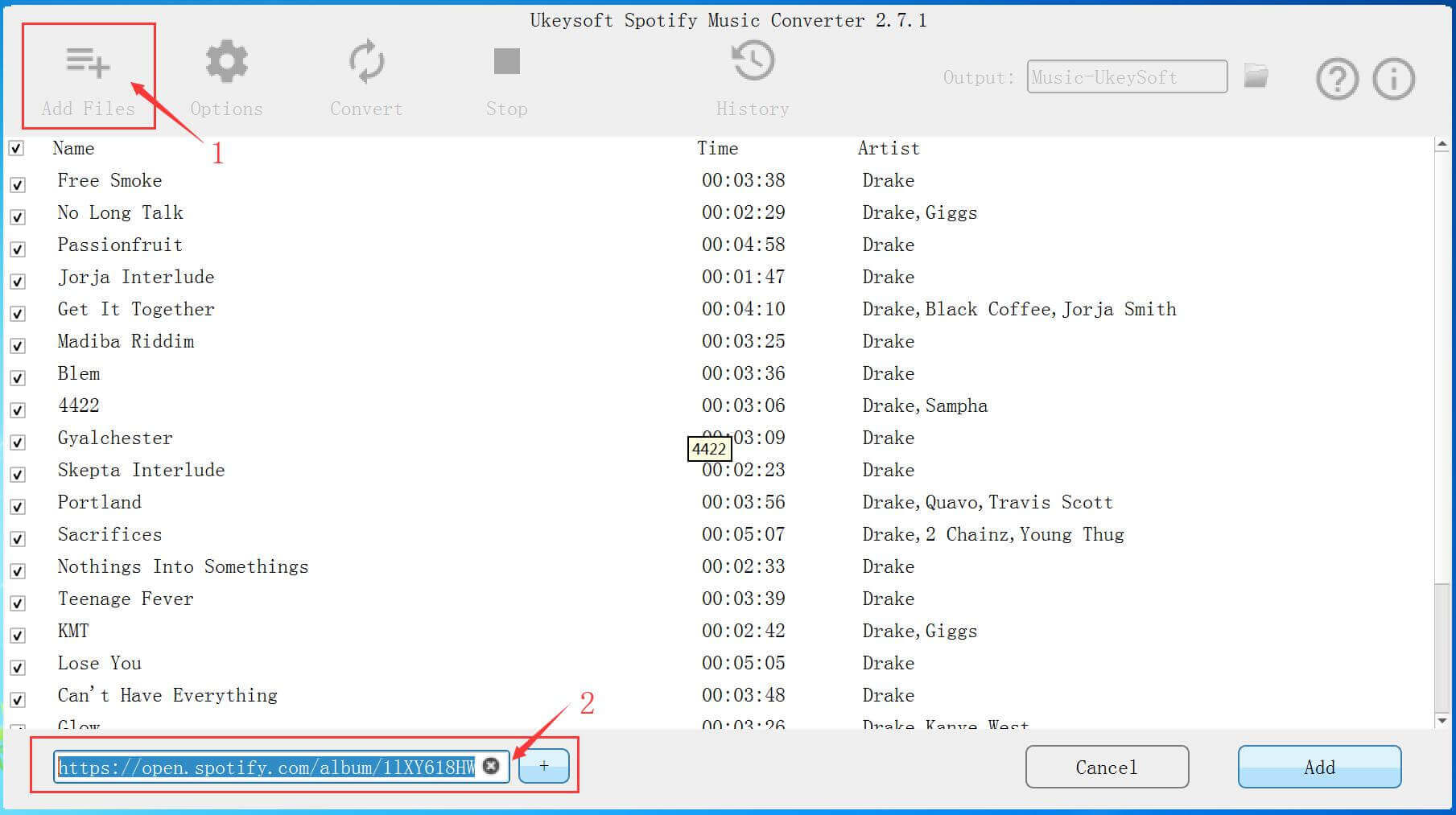The width and height of the screenshot is (1456, 815).
Task: Uncheck the Skepta Interlude checkbox
Action: [17, 475]
